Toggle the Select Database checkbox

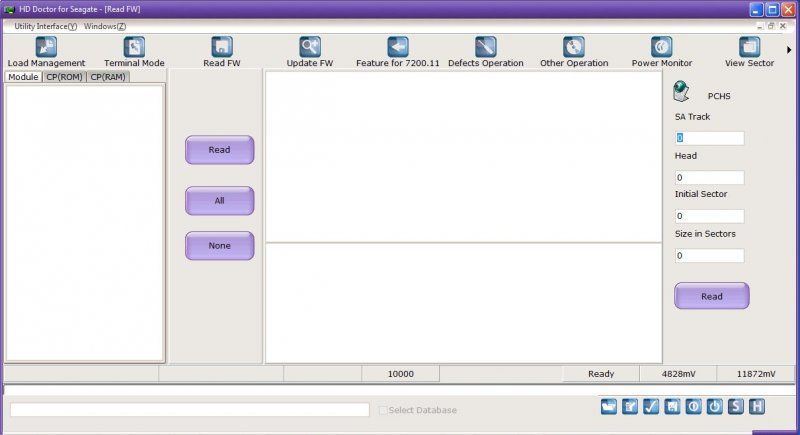tap(383, 410)
